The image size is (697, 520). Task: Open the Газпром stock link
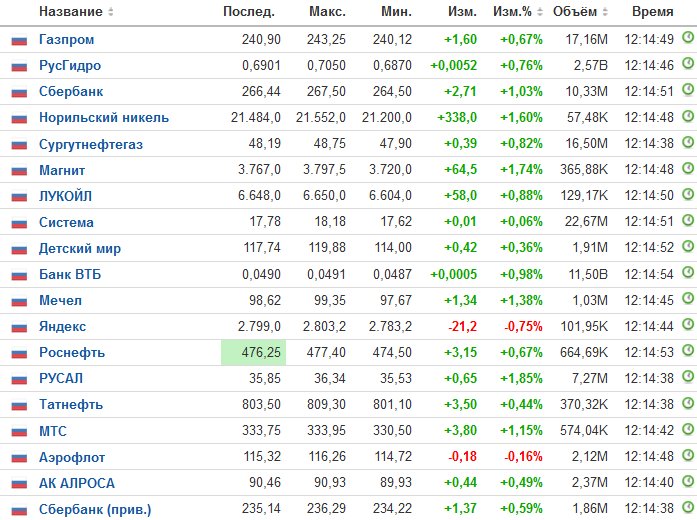click(67, 40)
